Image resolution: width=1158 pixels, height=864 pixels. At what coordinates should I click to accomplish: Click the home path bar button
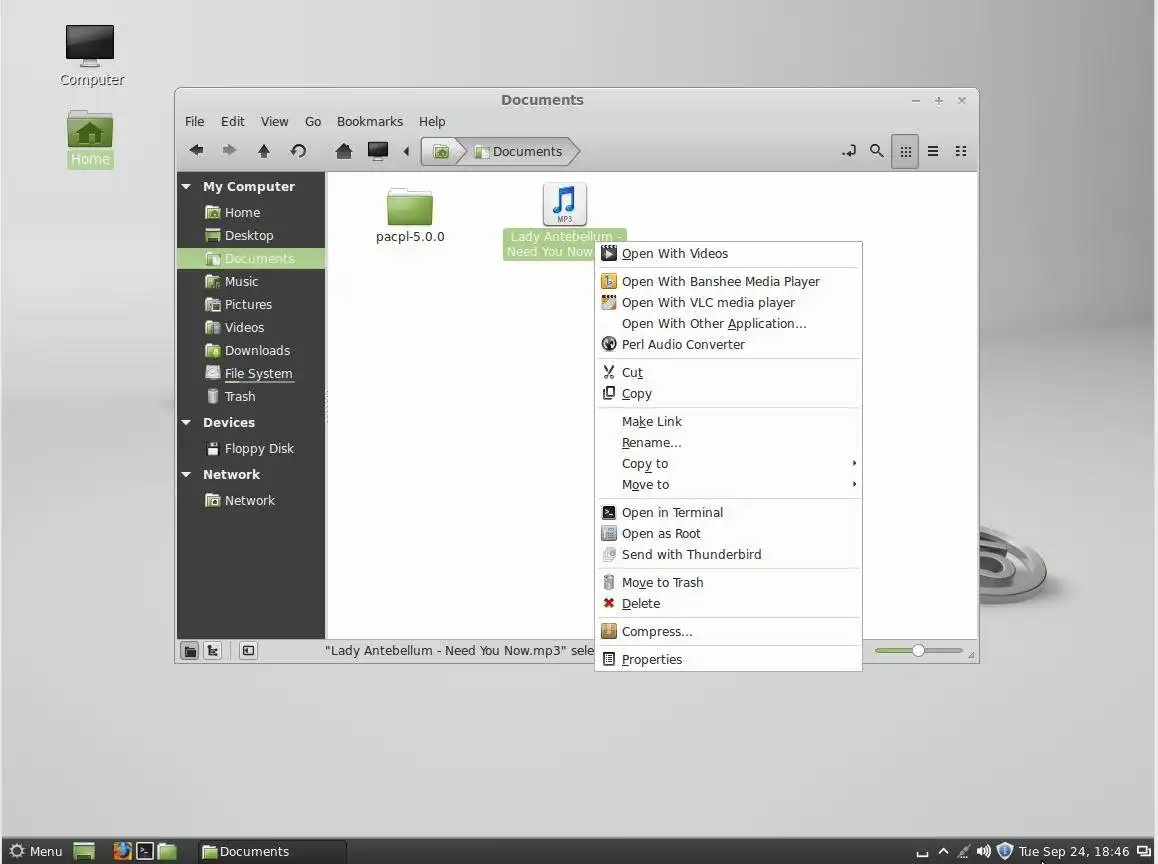click(441, 151)
